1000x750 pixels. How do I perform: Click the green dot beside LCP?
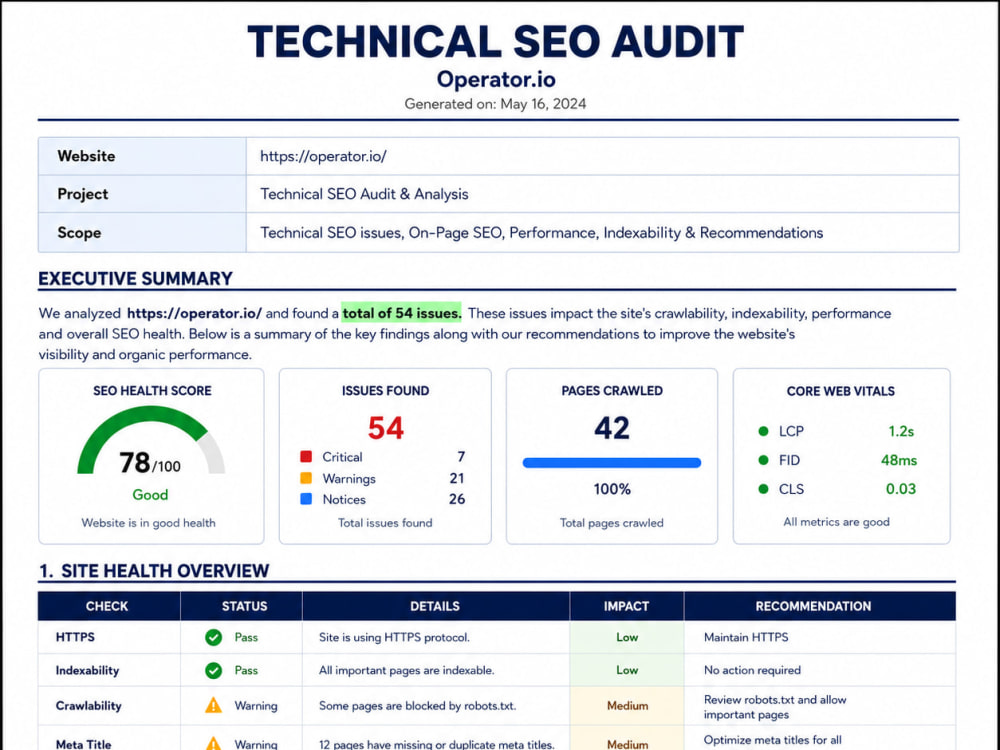pos(763,431)
